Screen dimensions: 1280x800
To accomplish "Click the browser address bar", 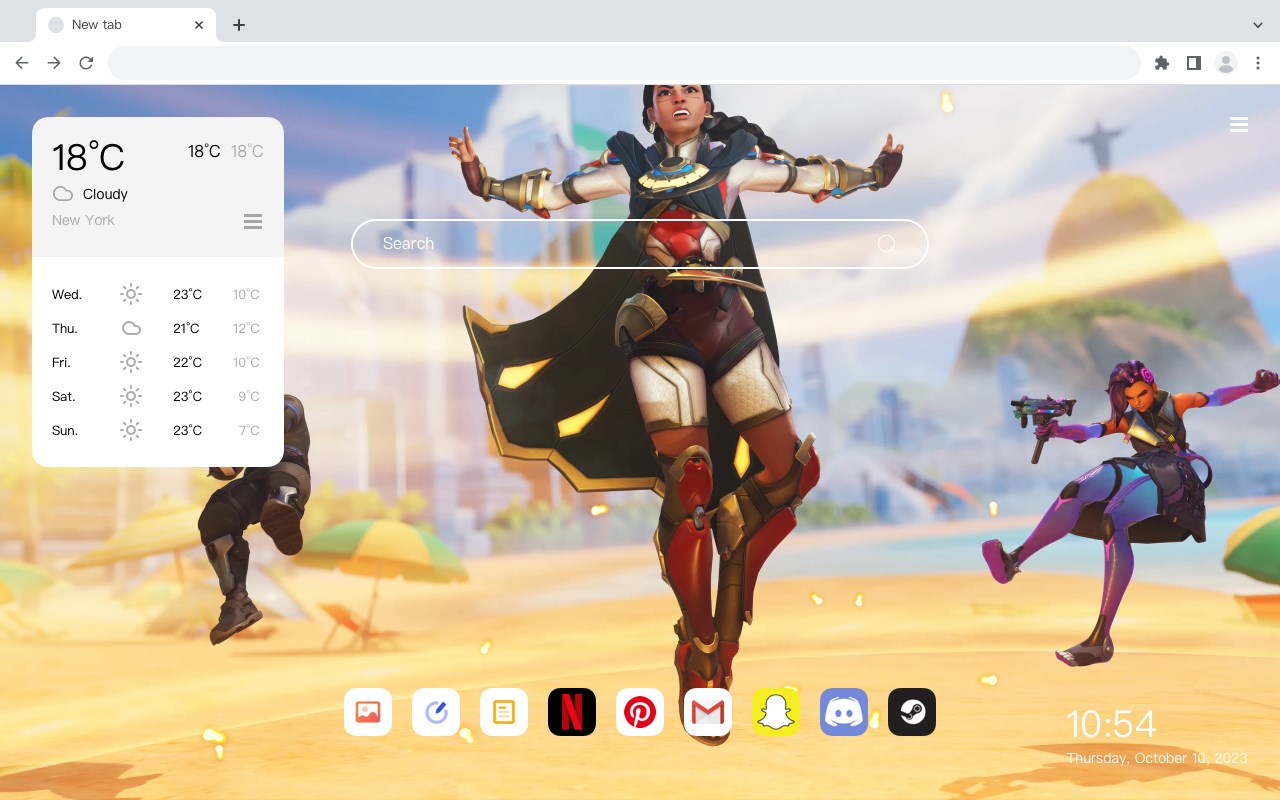I will click(x=624, y=63).
